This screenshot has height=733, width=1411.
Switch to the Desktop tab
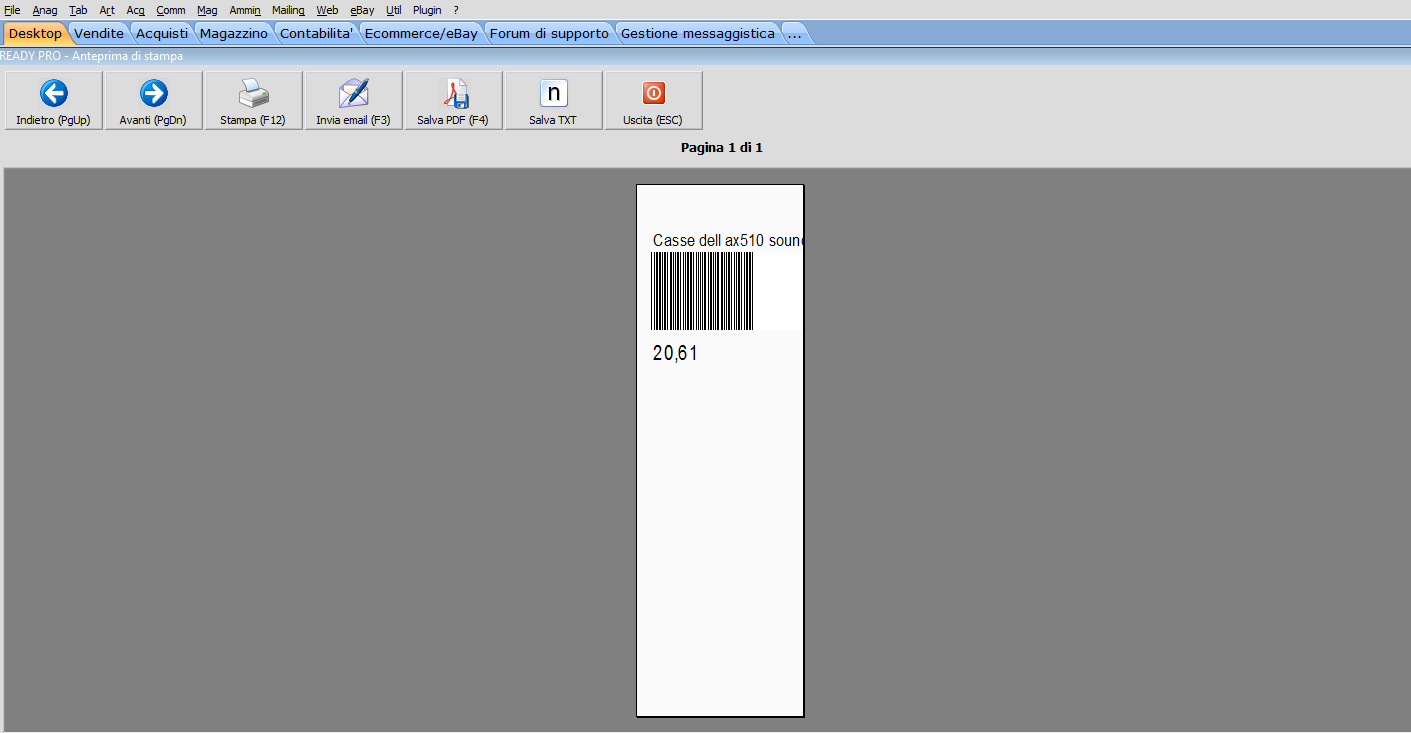[x=35, y=33]
